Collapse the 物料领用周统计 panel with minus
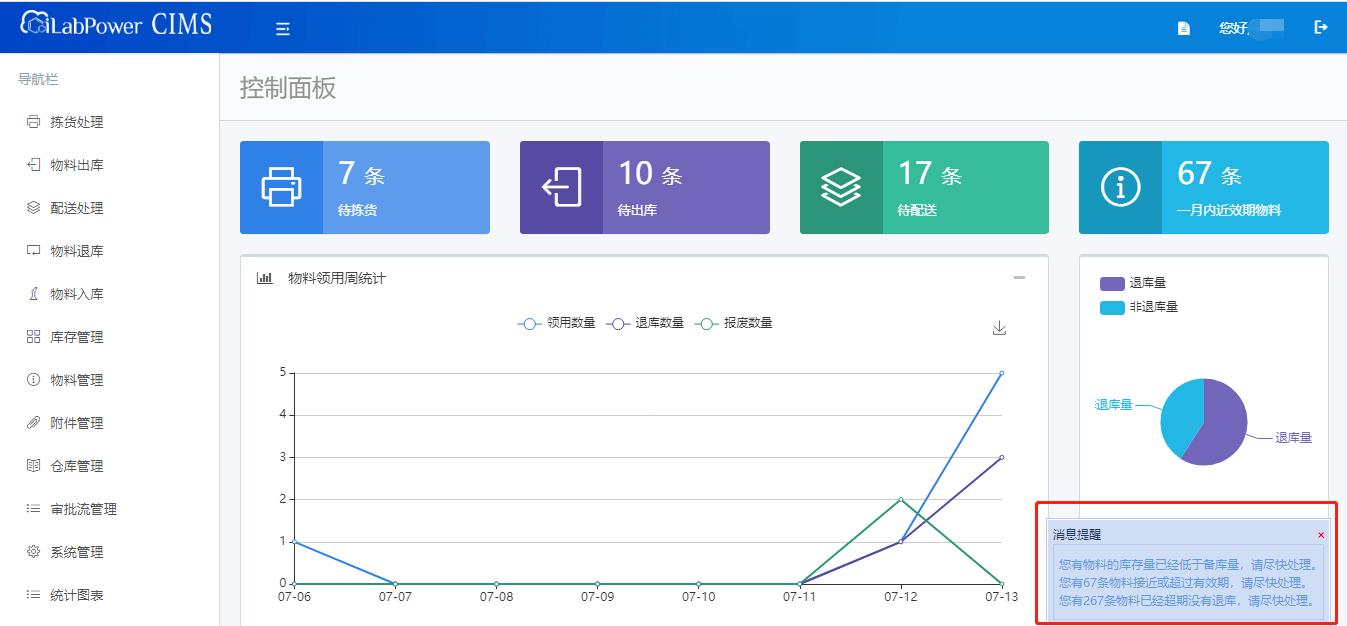This screenshot has height=626, width=1347. click(x=1019, y=278)
